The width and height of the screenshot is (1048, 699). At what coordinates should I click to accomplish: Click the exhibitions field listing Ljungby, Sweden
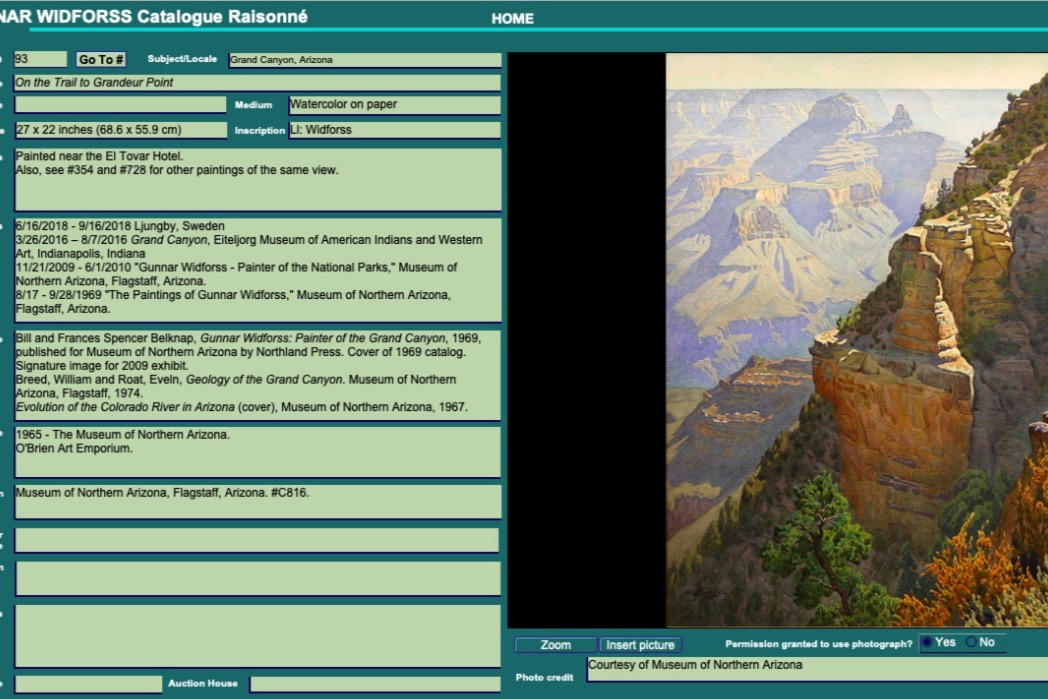coord(258,270)
